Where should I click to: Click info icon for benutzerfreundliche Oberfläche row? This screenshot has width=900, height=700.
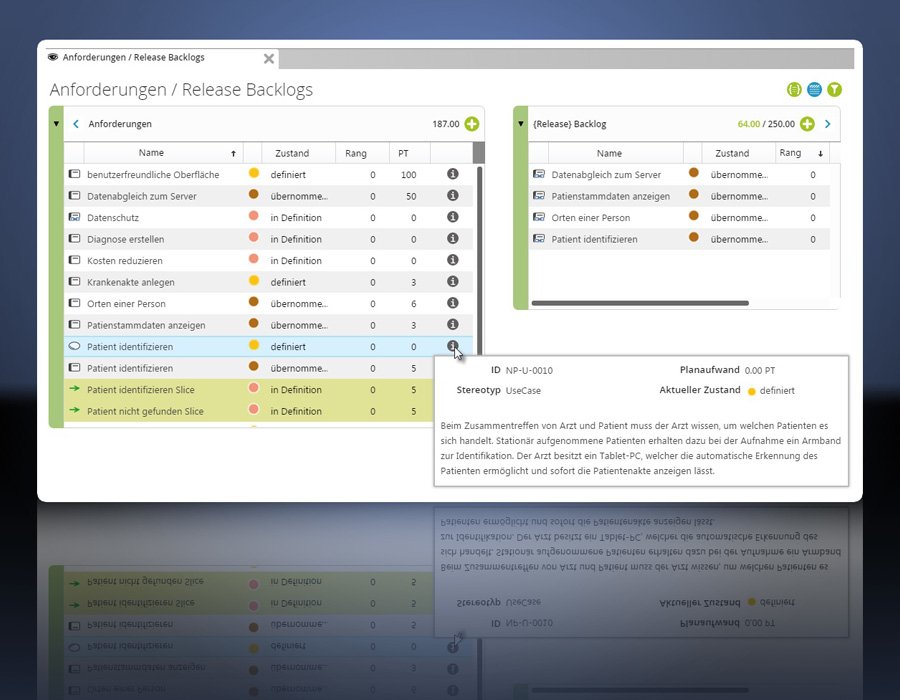452,173
